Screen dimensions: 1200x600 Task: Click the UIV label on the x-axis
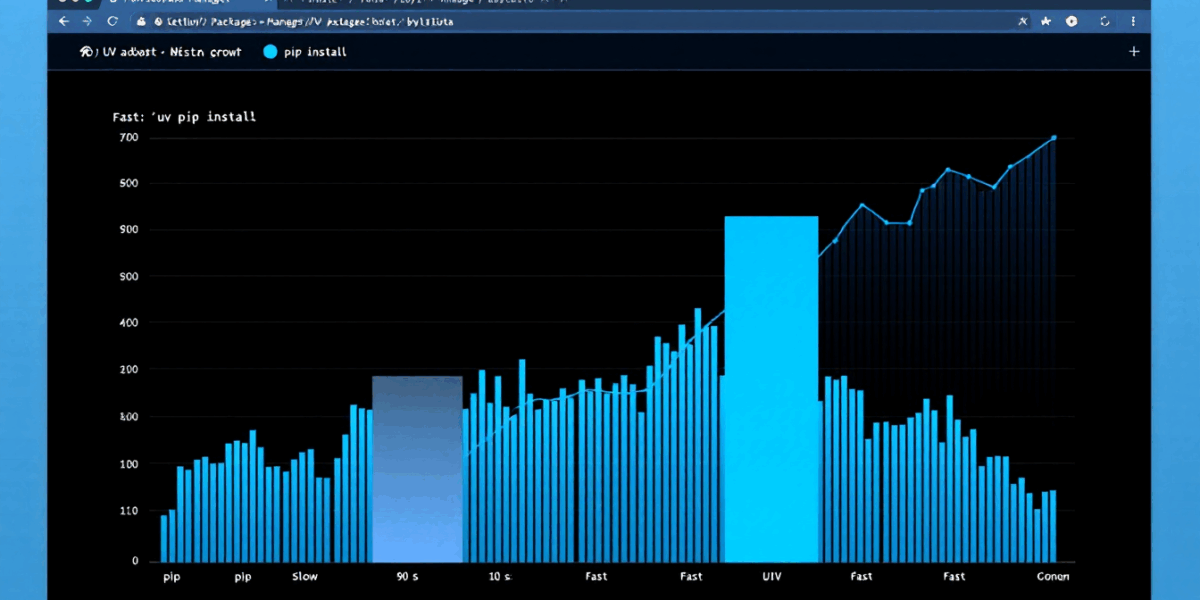[x=771, y=577]
